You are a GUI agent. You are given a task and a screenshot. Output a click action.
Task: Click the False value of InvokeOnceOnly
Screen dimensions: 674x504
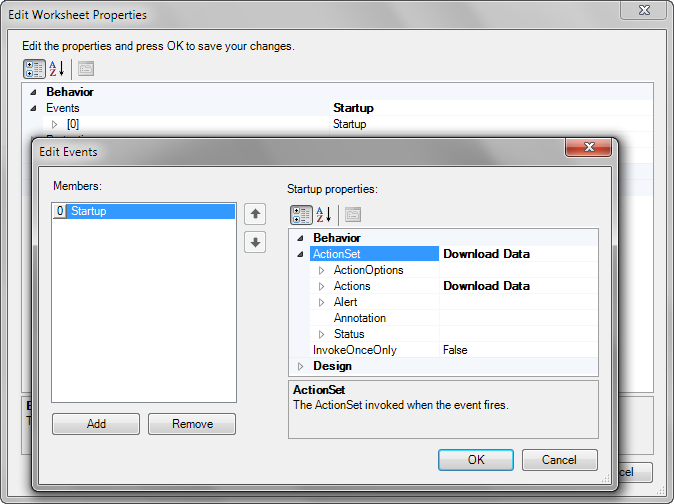click(x=455, y=350)
